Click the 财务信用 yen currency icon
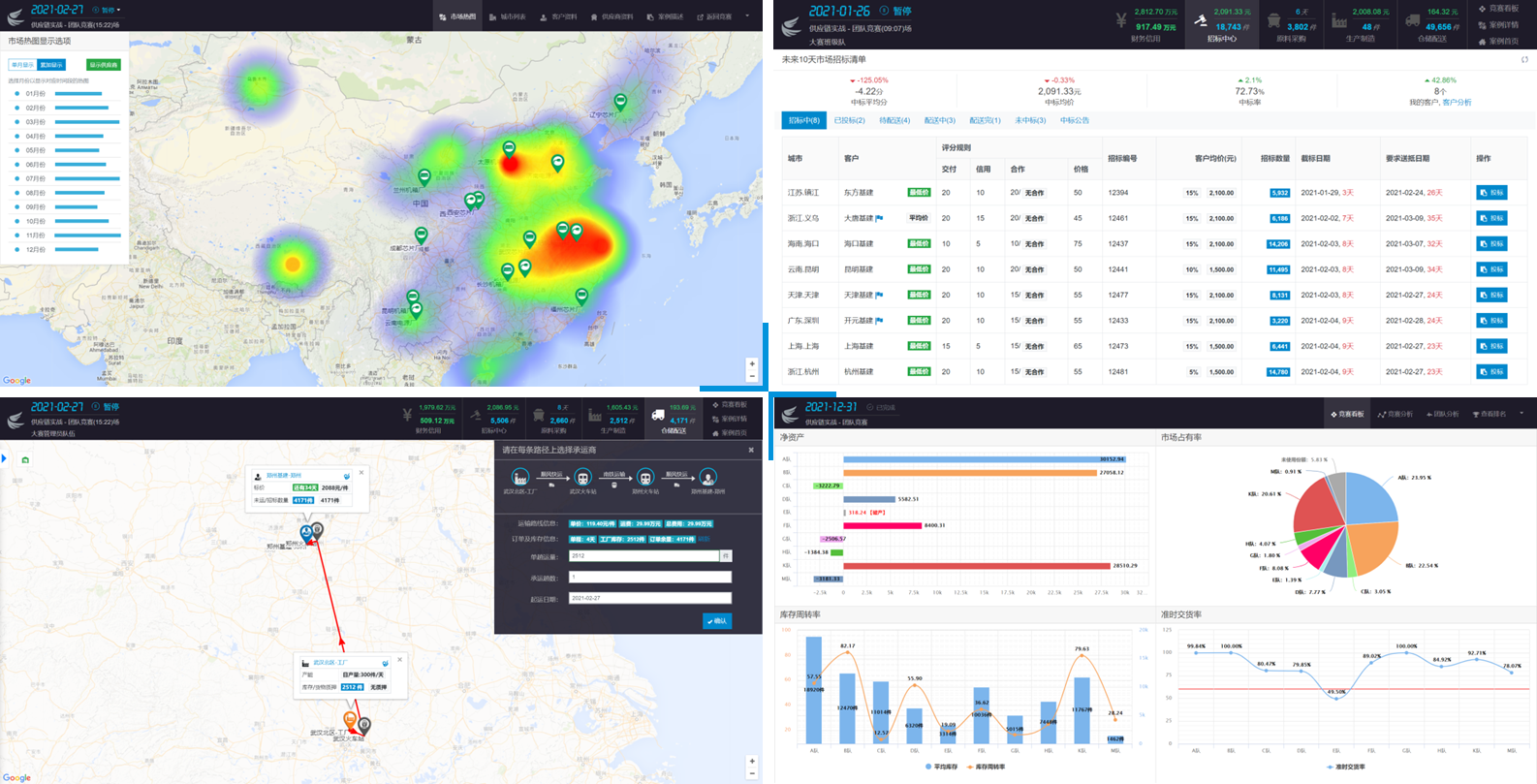Image resolution: width=1537 pixels, height=784 pixels. click(x=1121, y=20)
